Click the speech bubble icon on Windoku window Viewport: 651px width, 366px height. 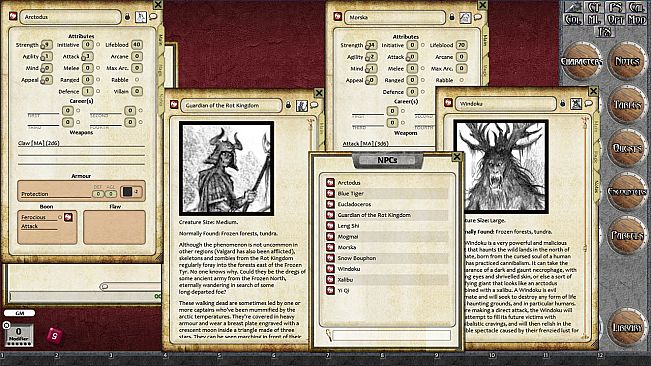(x=589, y=103)
